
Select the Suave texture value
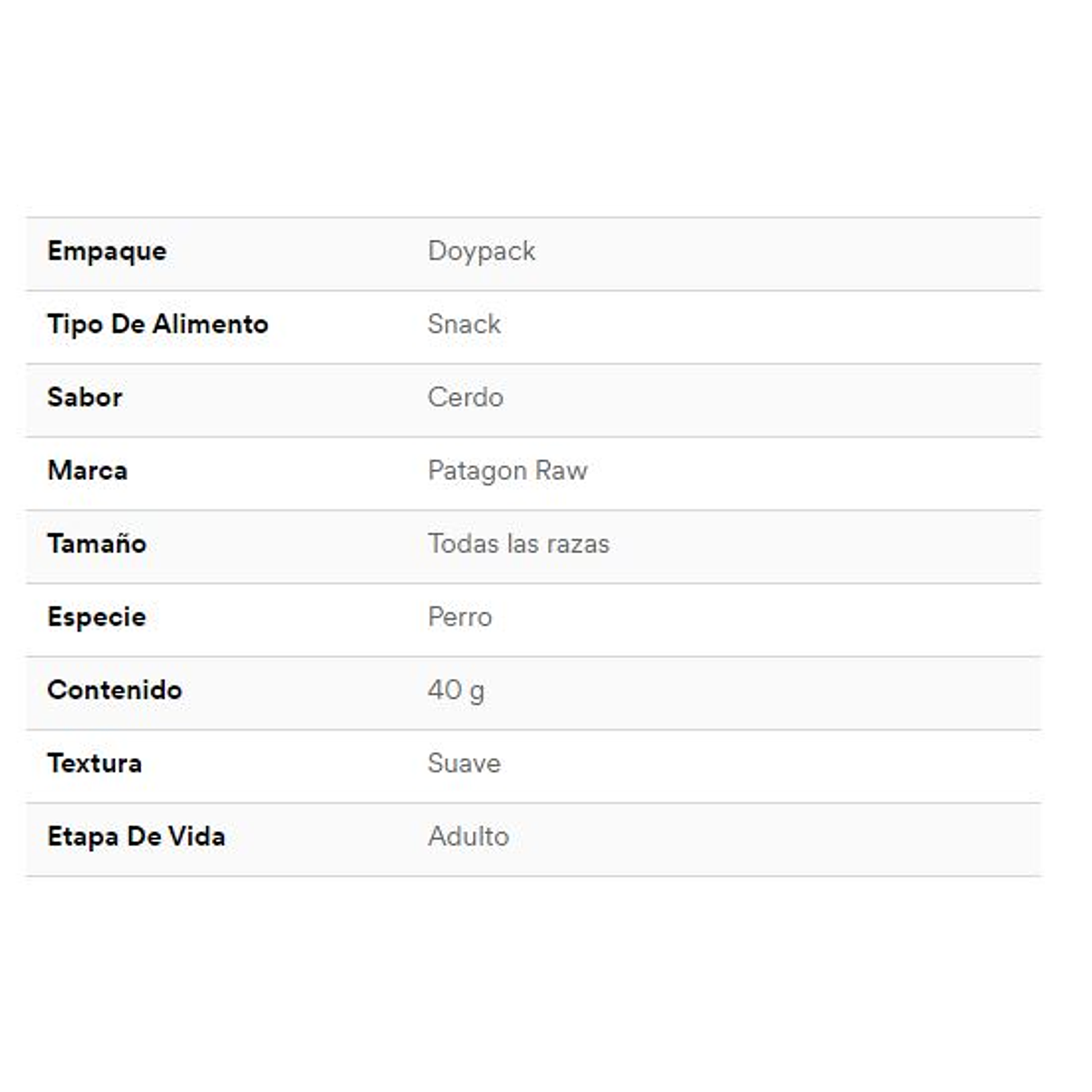[464, 763]
